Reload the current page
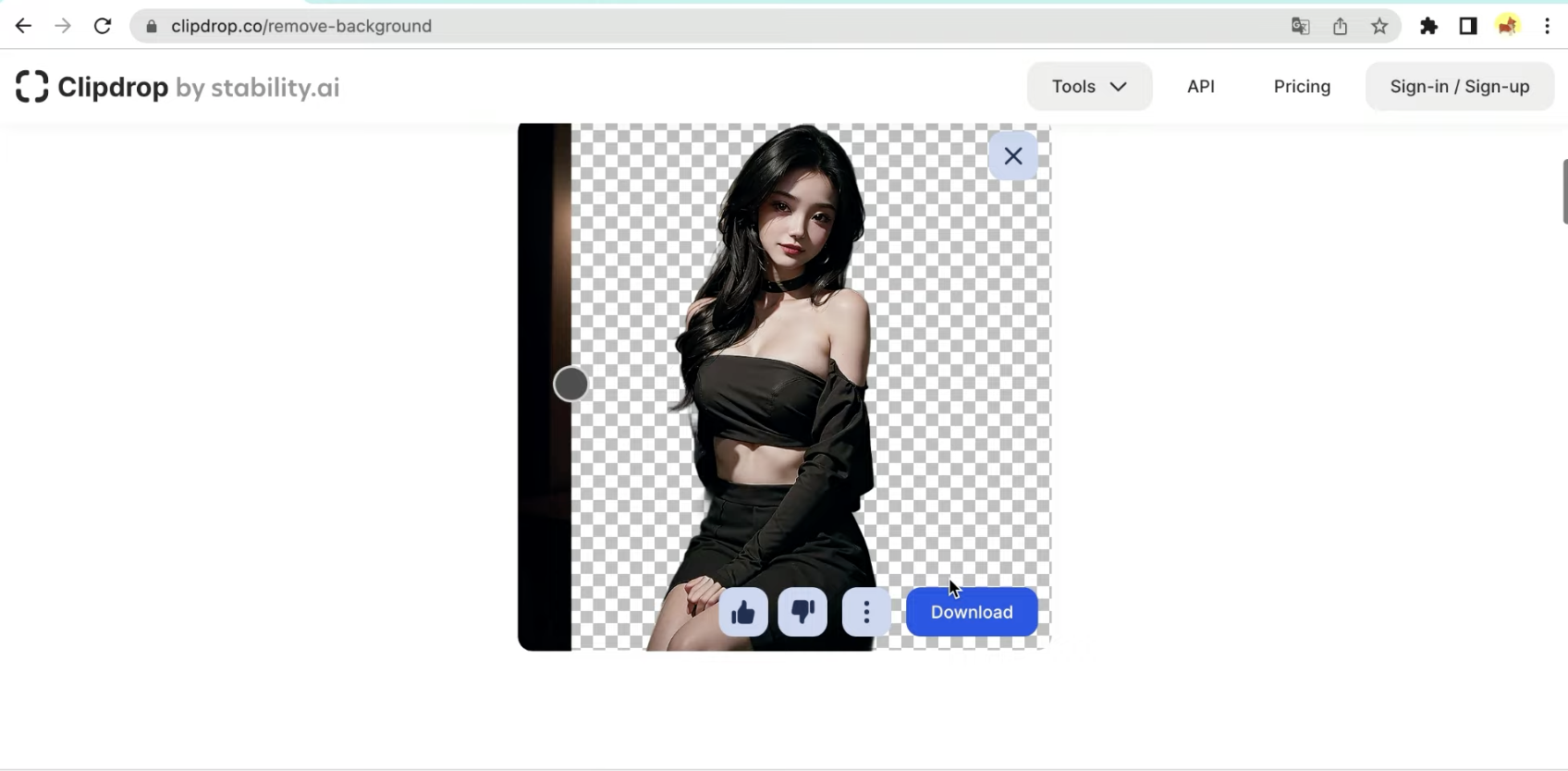Viewport: 1568px width, 771px height. tap(103, 26)
